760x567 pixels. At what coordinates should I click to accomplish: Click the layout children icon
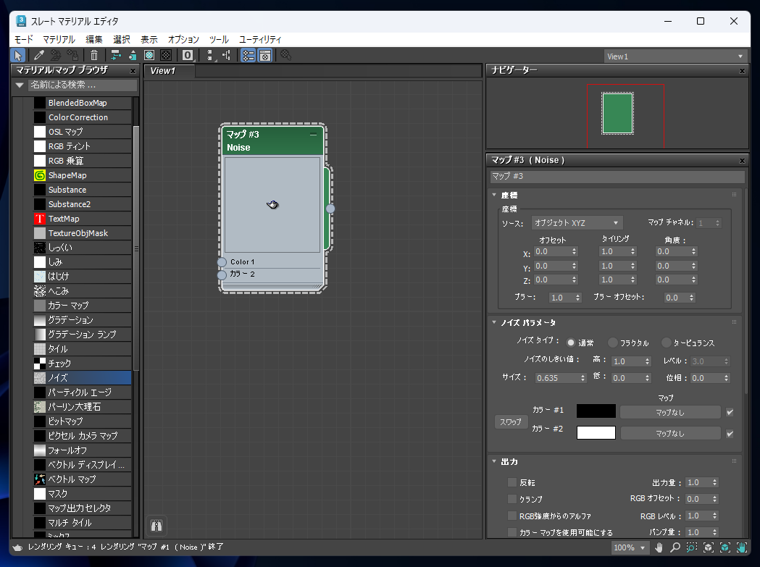point(226,55)
